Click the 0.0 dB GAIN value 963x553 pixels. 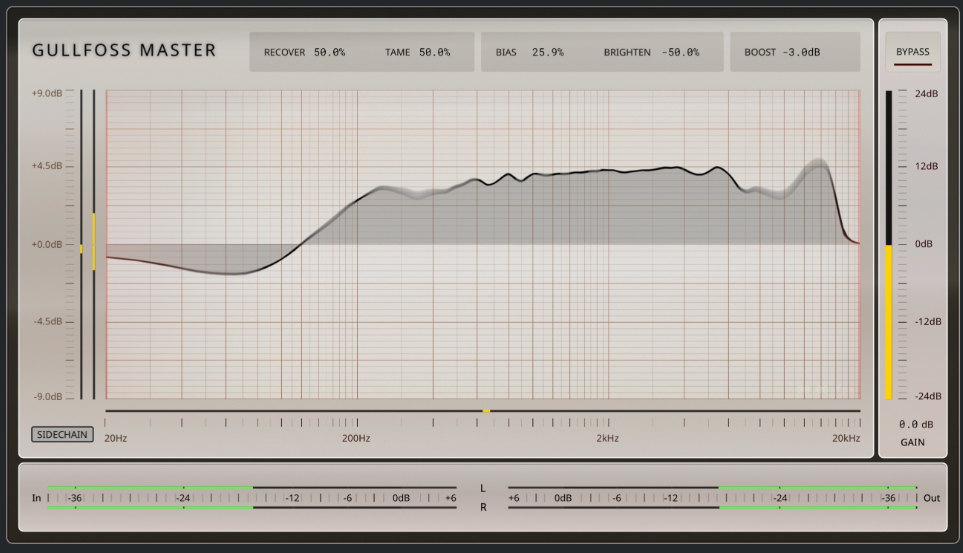916,425
